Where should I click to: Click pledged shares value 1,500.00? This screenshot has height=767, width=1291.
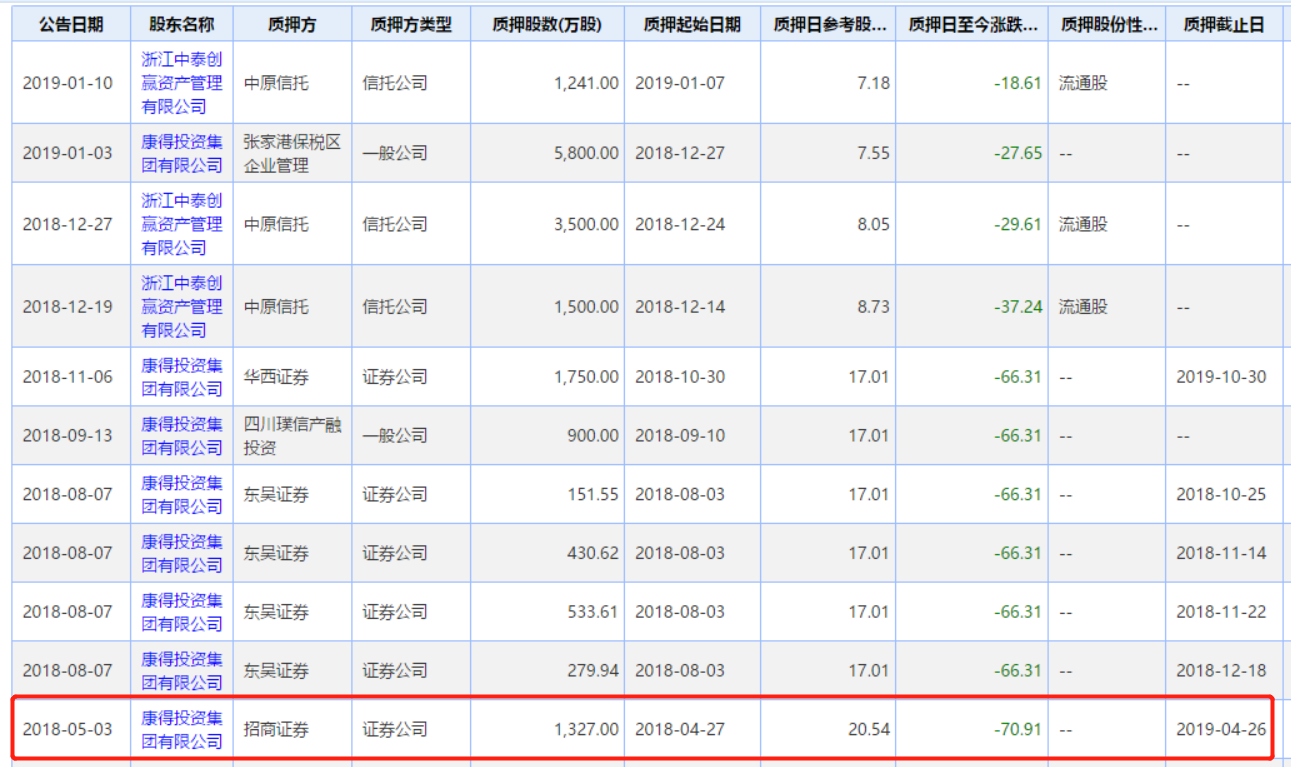(586, 306)
